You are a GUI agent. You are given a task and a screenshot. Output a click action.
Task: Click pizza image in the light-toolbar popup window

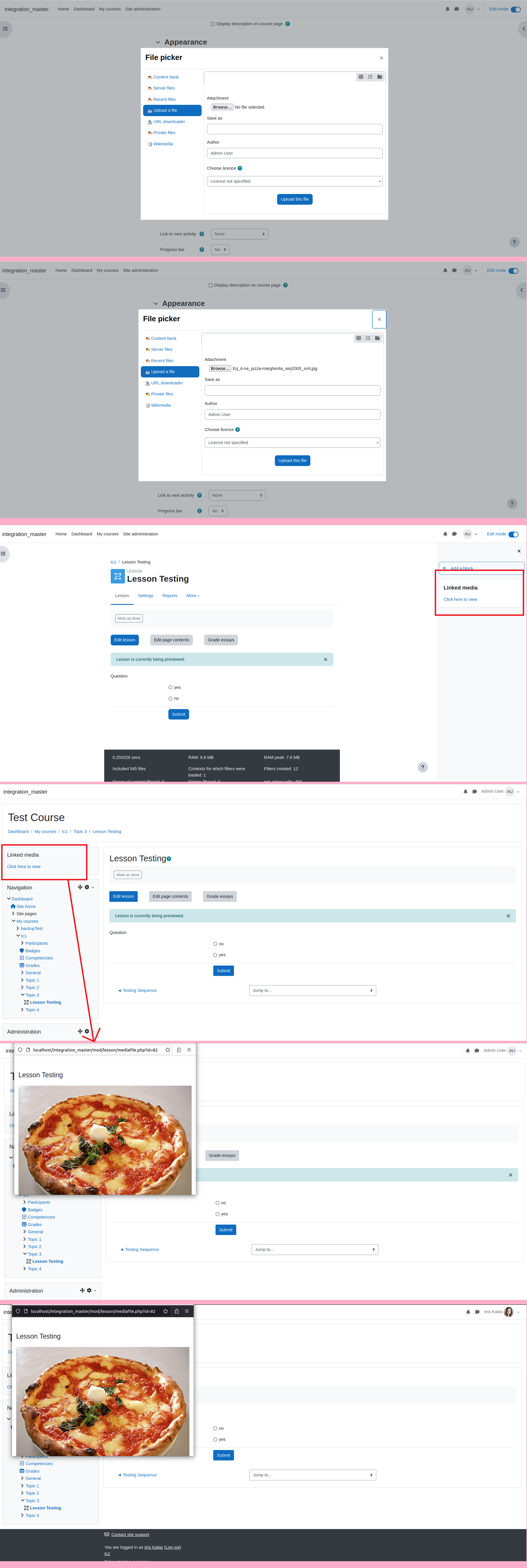pyautogui.click(x=105, y=1140)
